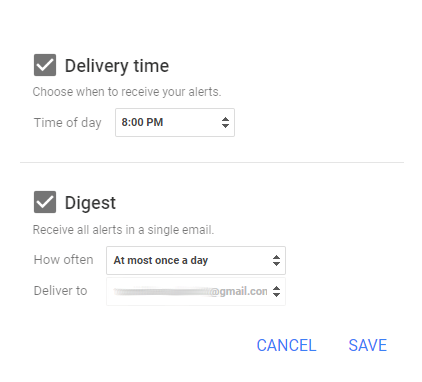Open the How often dropdown

coord(196,260)
